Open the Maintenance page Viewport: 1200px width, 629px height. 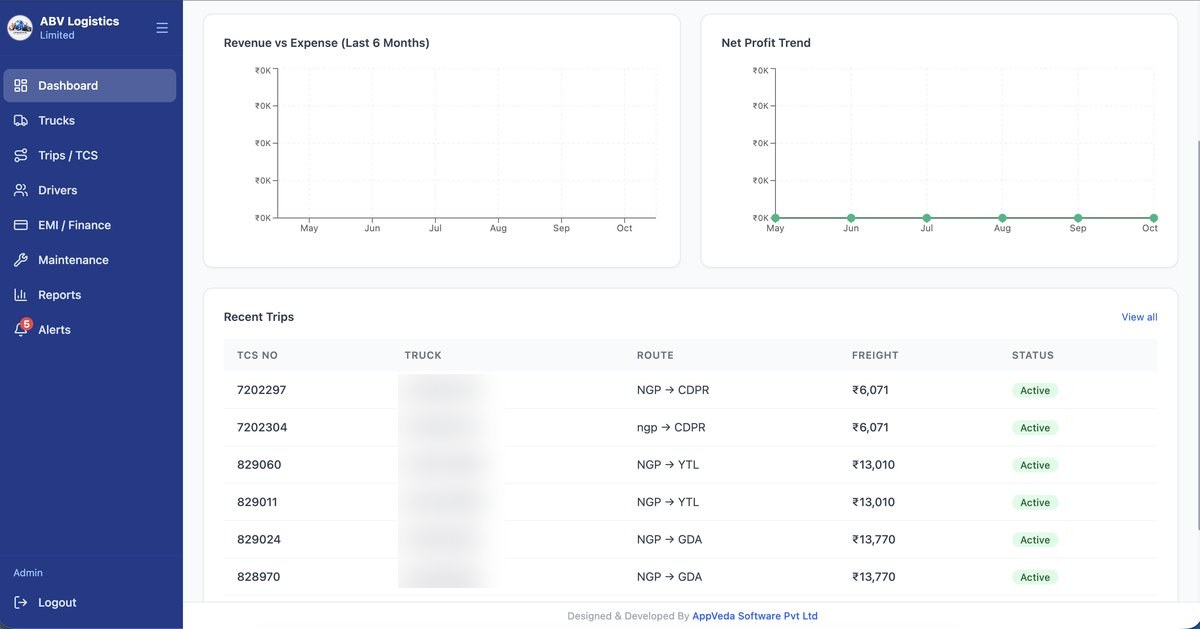pyautogui.click(x=90, y=260)
